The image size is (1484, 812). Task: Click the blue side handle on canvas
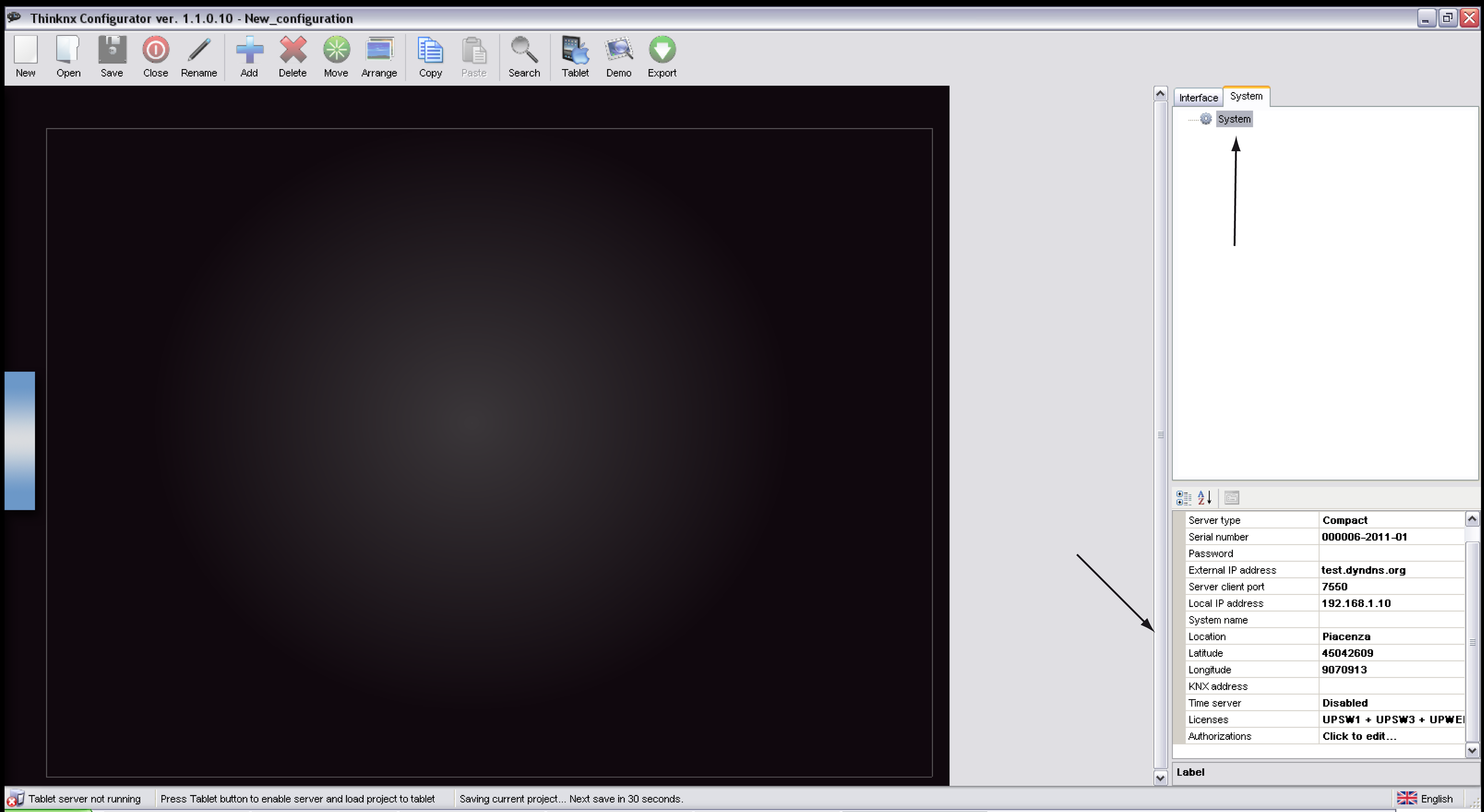coord(19,441)
